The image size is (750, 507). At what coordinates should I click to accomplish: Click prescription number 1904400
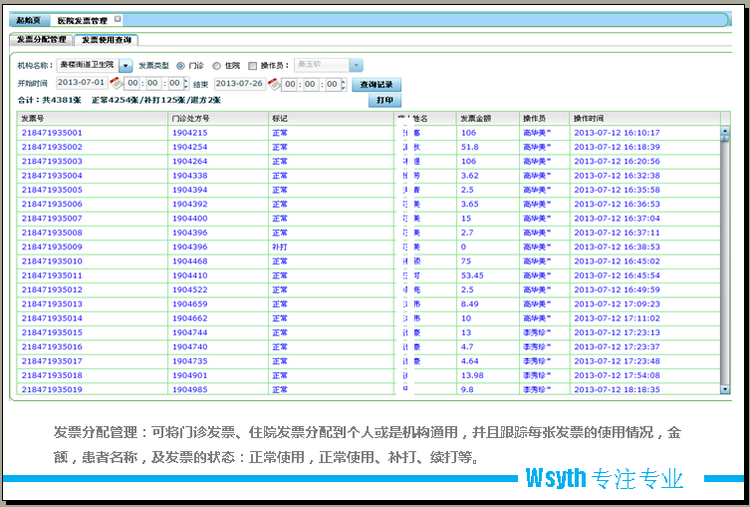190,219
